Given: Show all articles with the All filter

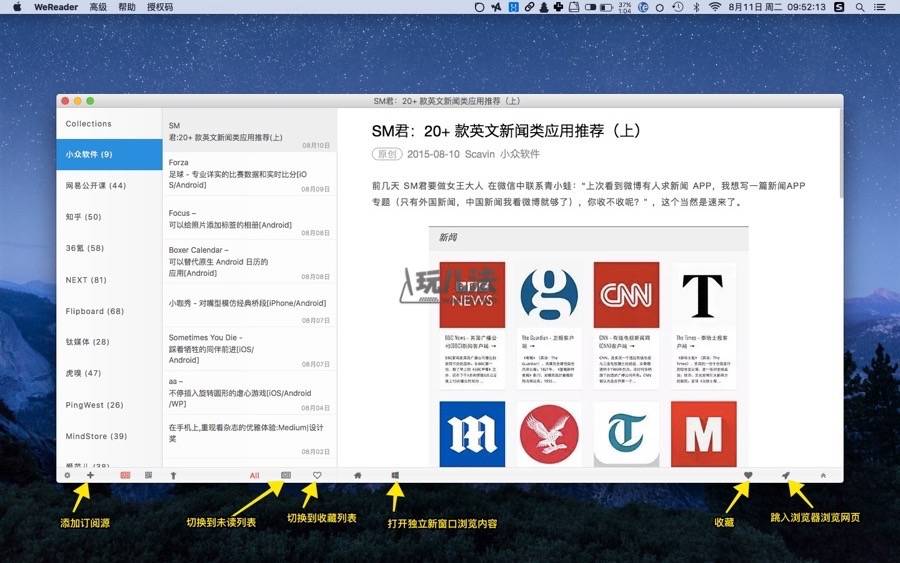Looking at the screenshot, I should (254, 475).
